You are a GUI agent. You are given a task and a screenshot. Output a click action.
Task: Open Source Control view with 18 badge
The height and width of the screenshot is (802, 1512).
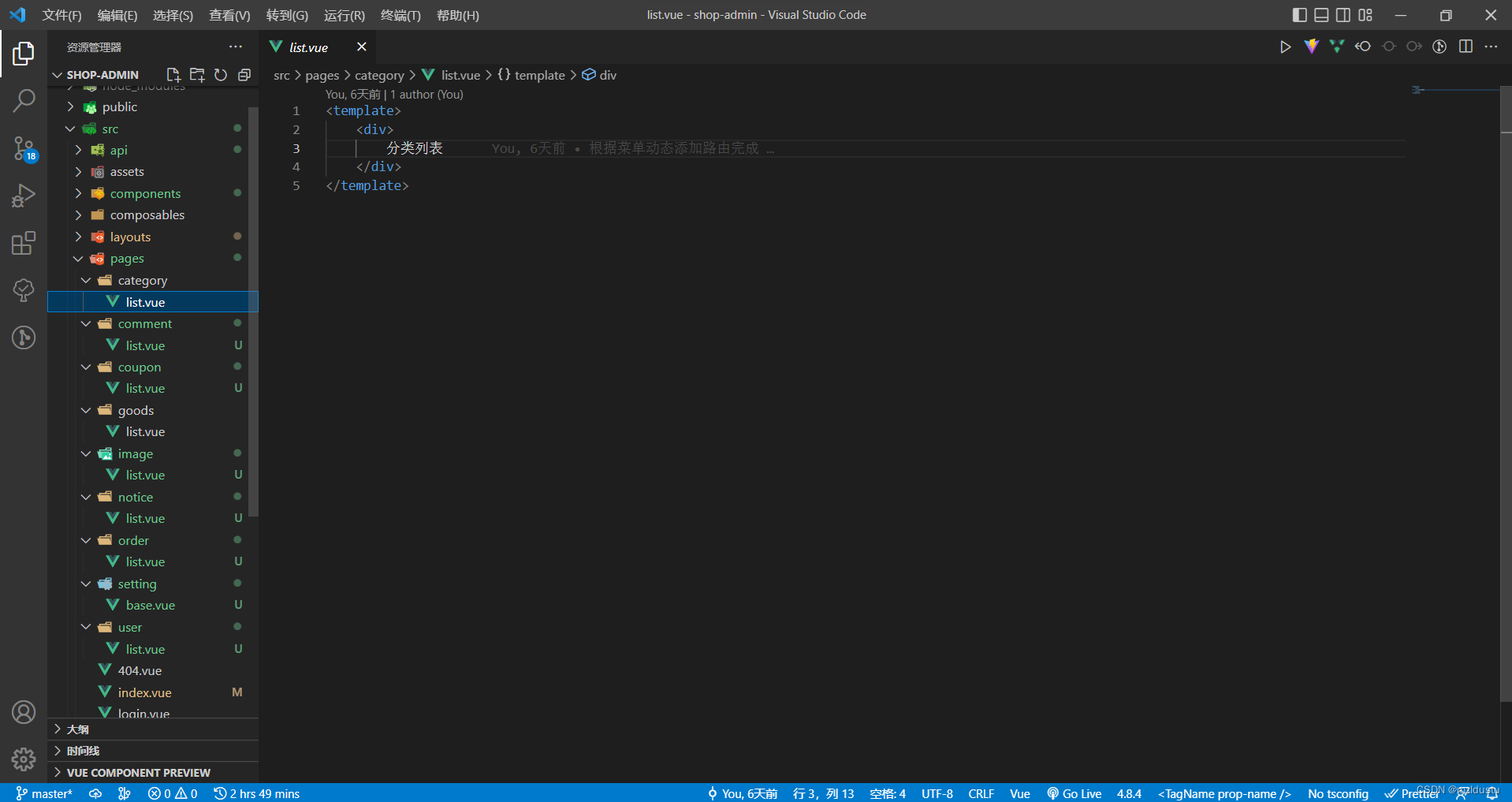[x=24, y=148]
